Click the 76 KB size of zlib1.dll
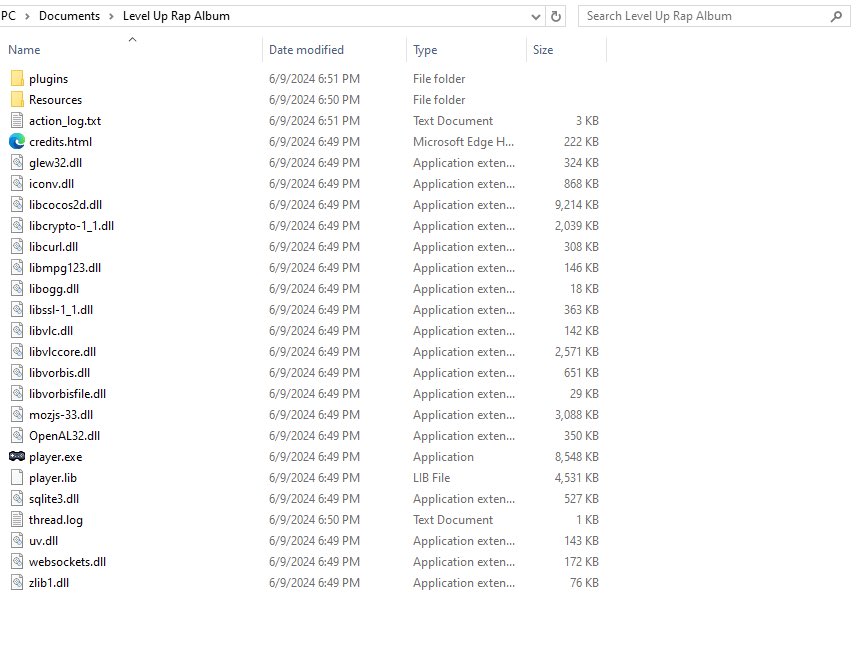 (x=584, y=583)
